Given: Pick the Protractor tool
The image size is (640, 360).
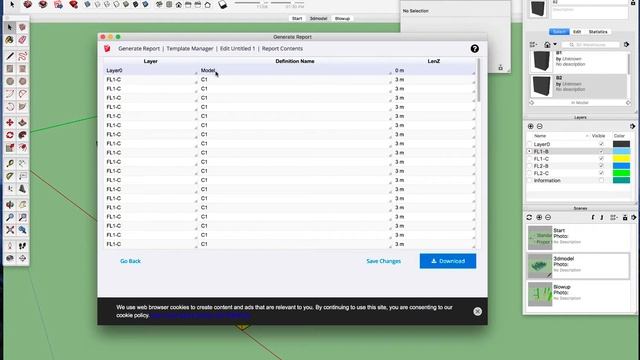Looking at the screenshot, I should coord(10,176).
